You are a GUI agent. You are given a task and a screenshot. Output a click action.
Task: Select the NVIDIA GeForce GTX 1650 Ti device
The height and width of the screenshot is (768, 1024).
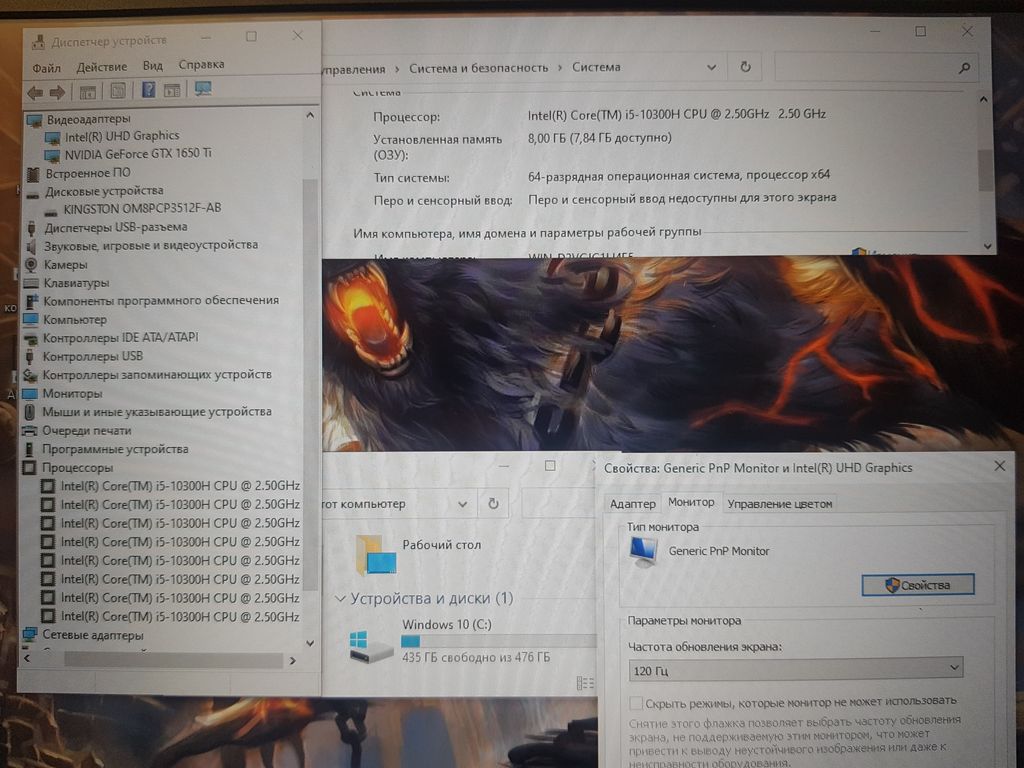(138, 154)
